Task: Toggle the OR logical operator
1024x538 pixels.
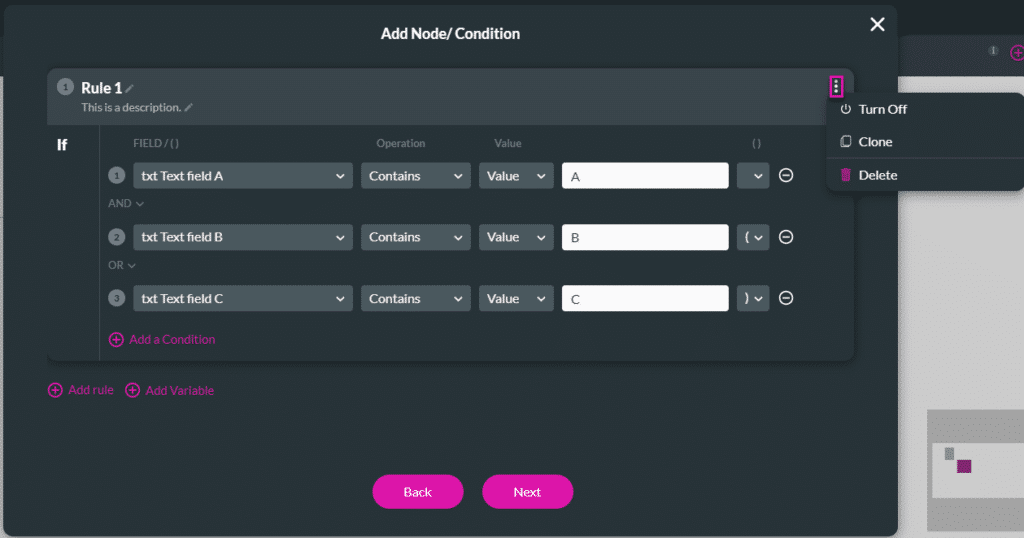Action: (123, 265)
